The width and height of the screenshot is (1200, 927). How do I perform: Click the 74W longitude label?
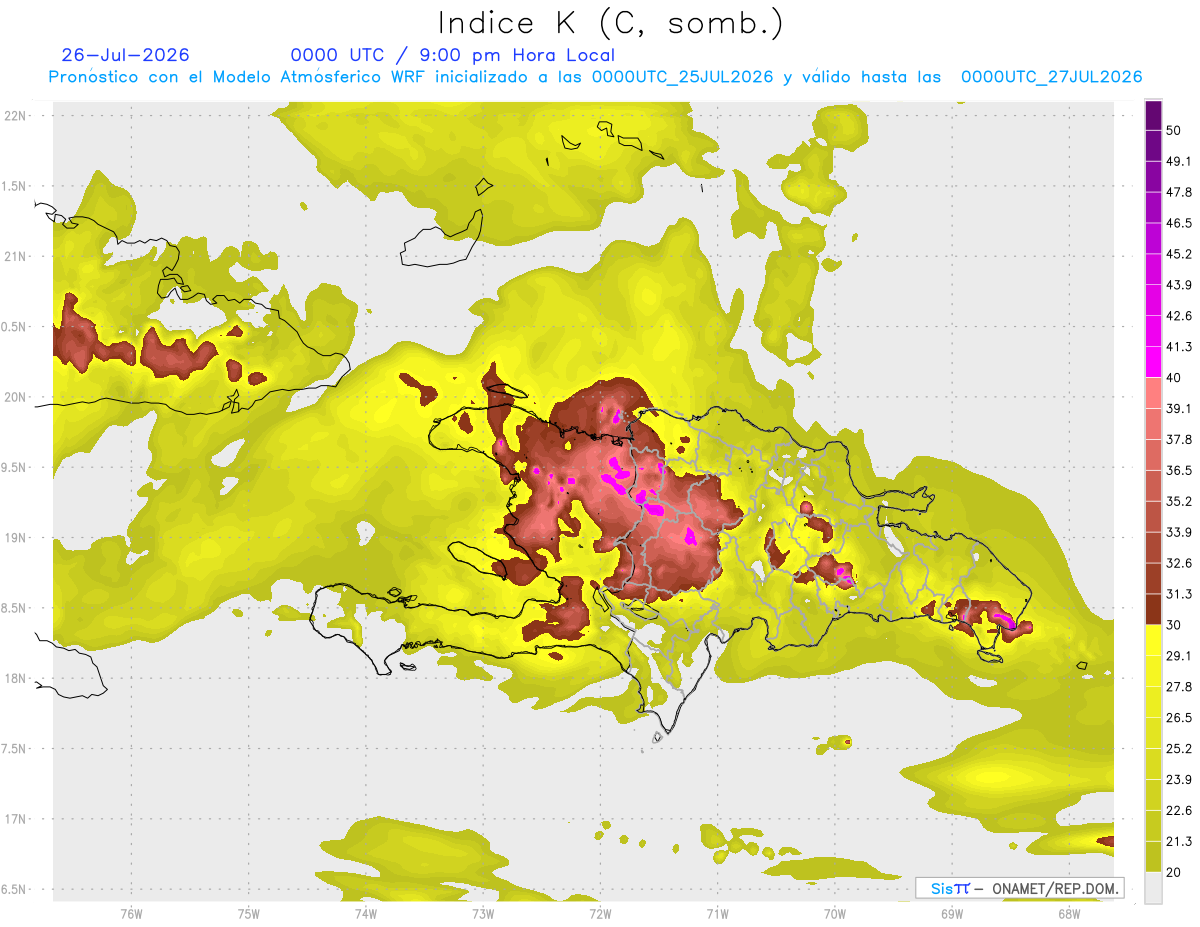coord(366,913)
